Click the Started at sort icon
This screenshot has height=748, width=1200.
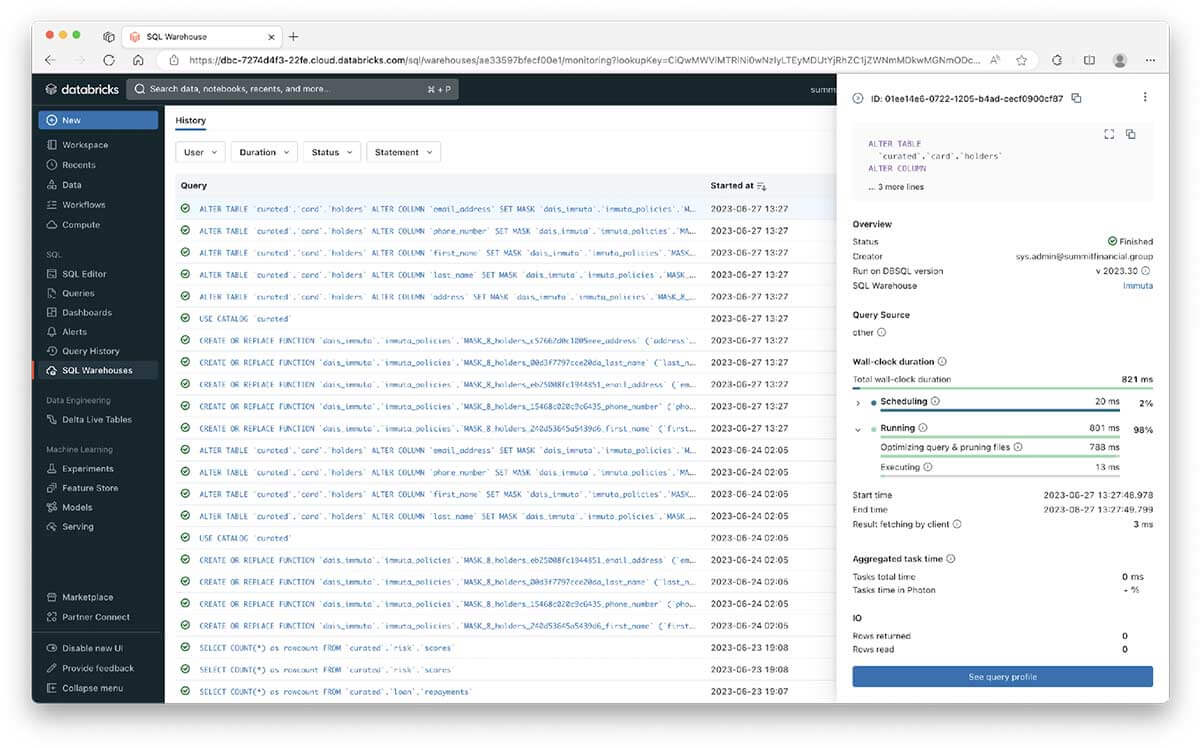click(x=762, y=186)
